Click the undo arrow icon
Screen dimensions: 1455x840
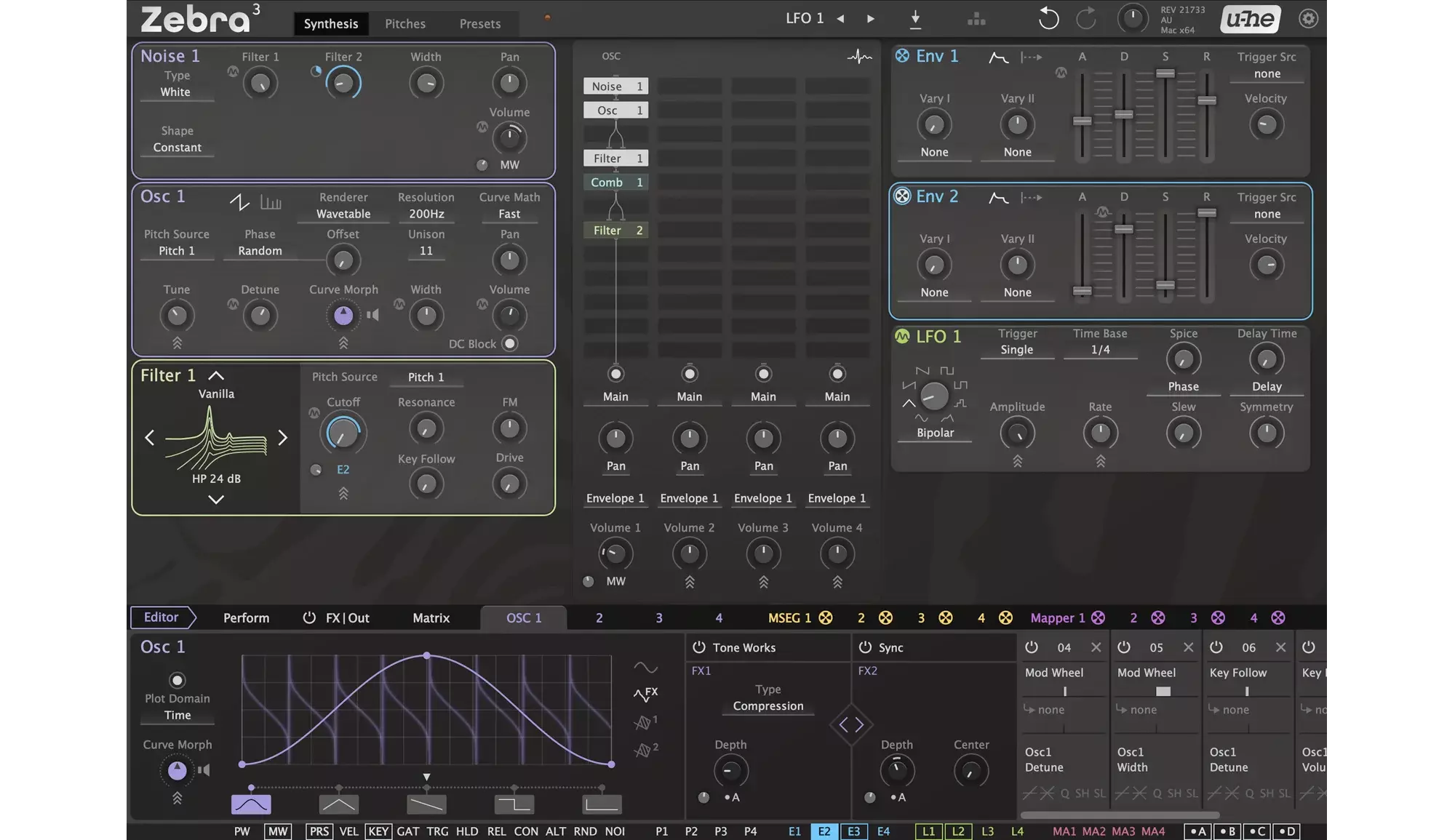1048,18
